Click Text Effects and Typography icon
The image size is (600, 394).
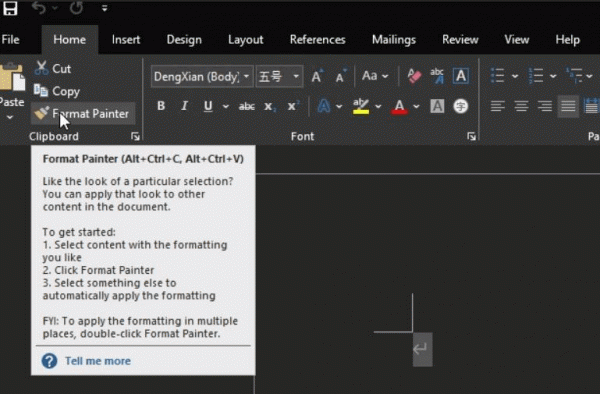[324, 106]
